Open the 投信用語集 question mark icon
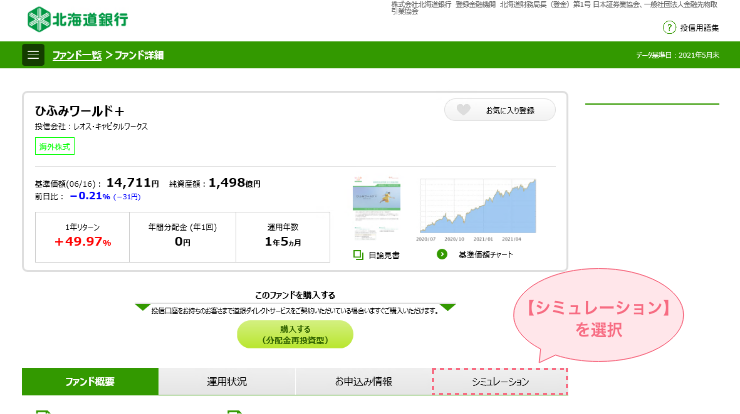Image resolution: width=740 pixels, height=414 pixels. coord(669,28)
